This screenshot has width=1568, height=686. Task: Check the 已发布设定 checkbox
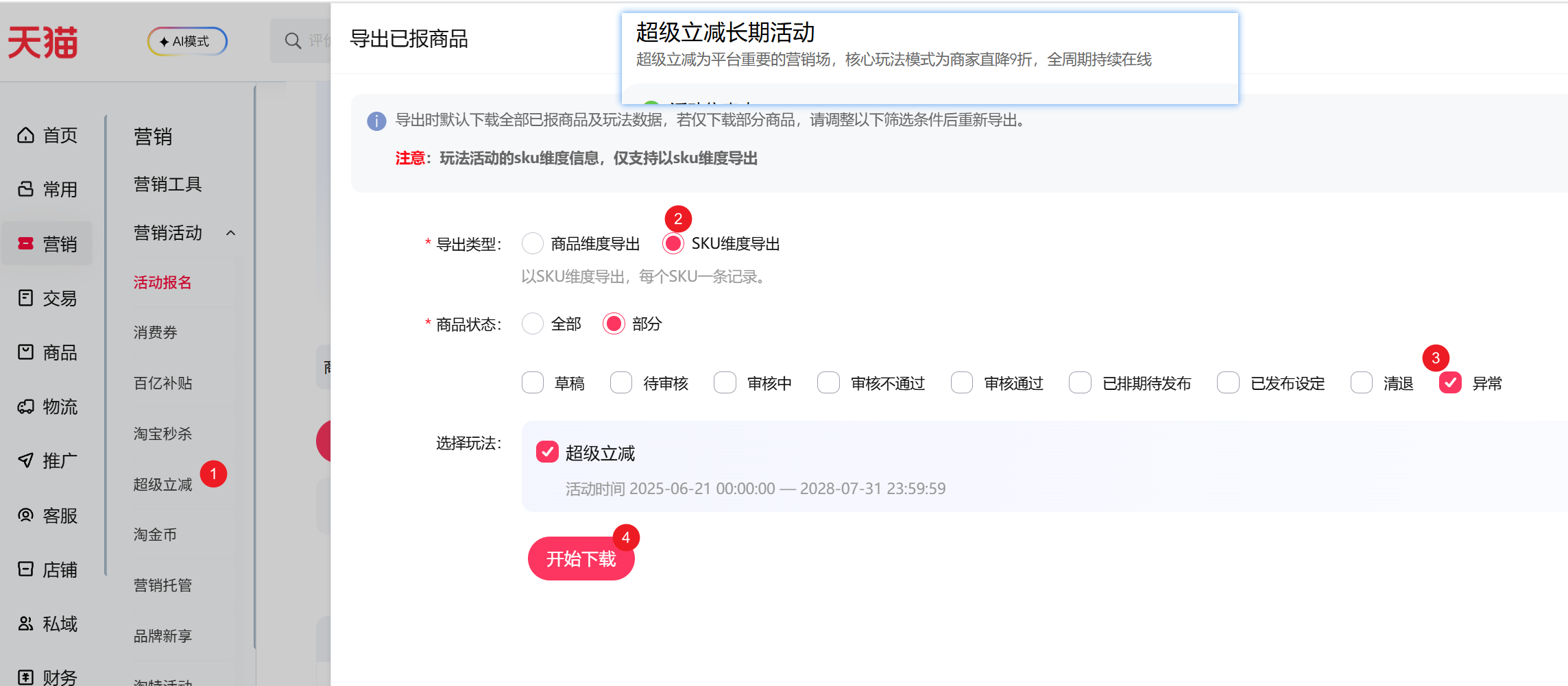pos(1228,382)
